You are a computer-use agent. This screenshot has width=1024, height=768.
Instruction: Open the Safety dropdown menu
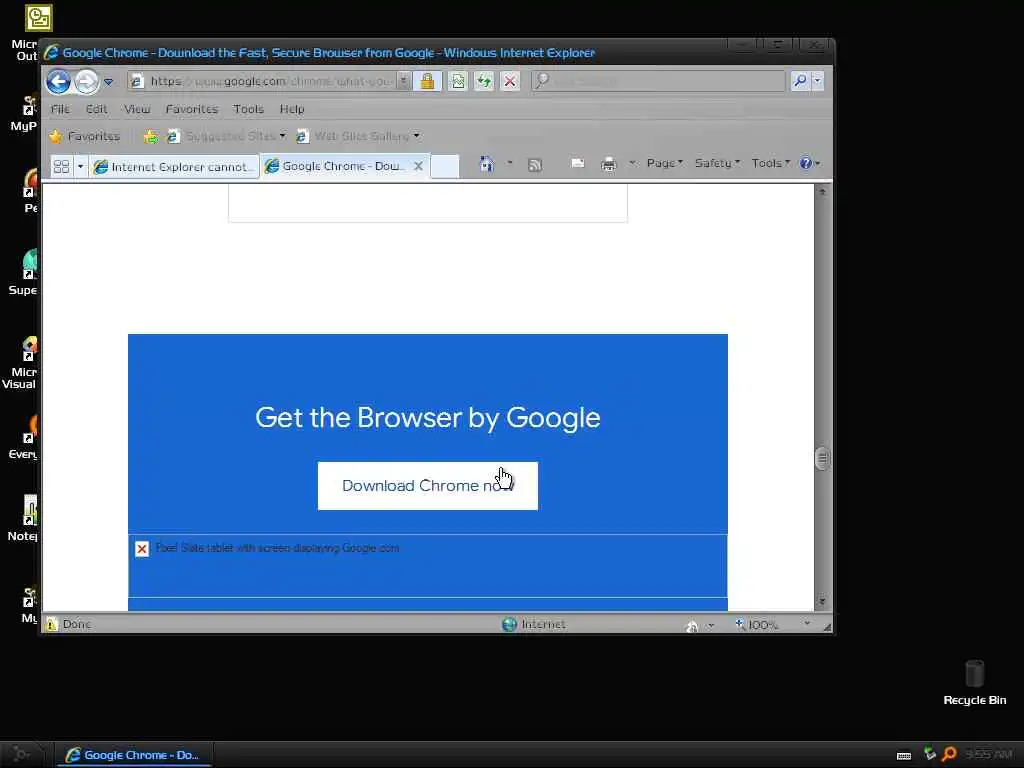pos(716,163)
